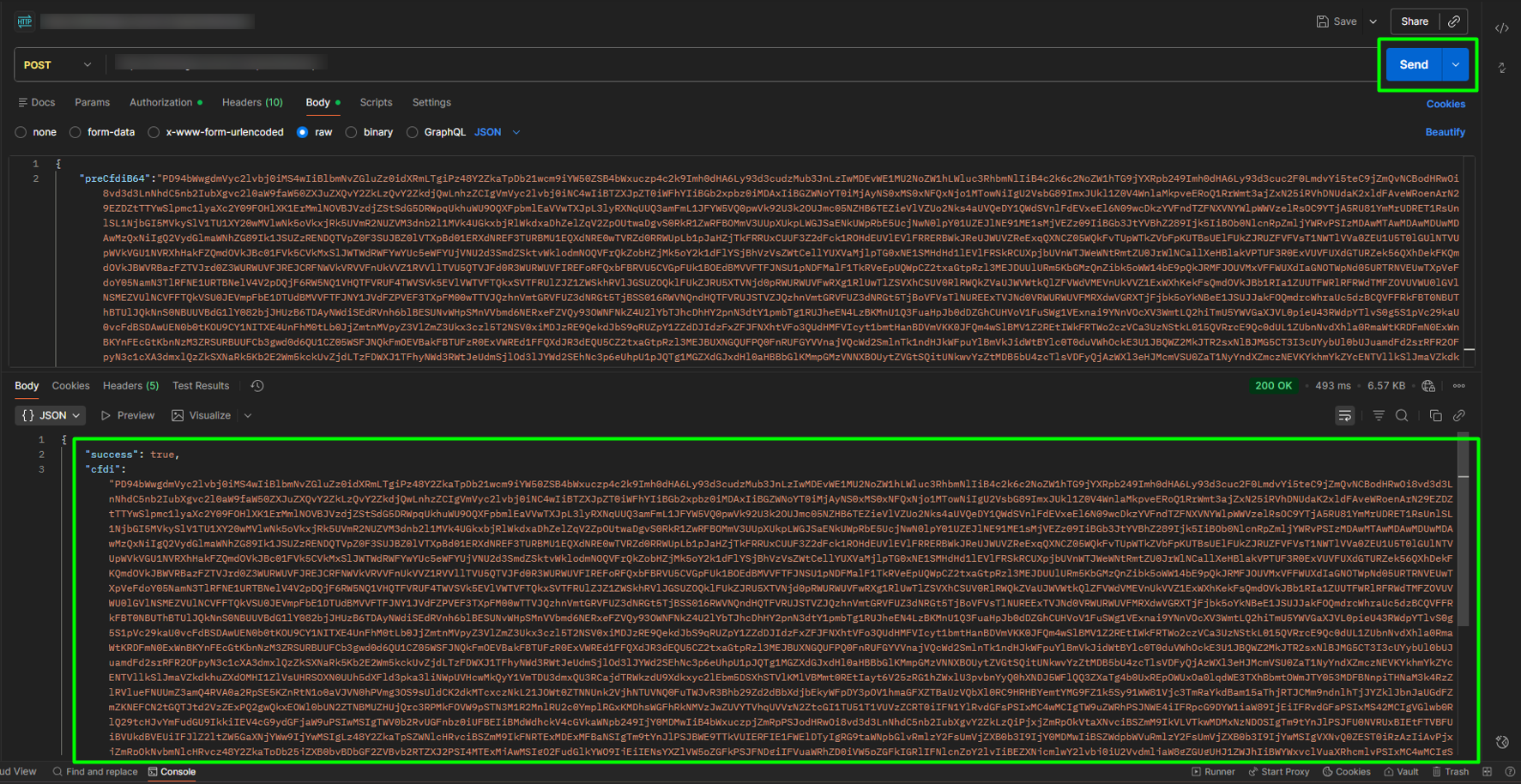This screenshot has height=784, width=1521.
Task: Click the network info globe icon
Action: click(1428, 386)
